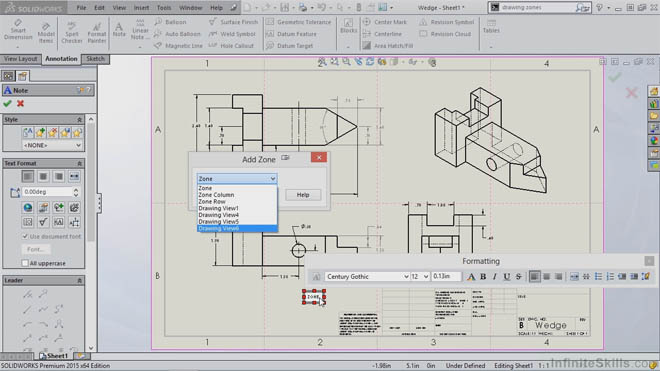Click the Center Mark tool
660x371 pixels.
[385, 22]
